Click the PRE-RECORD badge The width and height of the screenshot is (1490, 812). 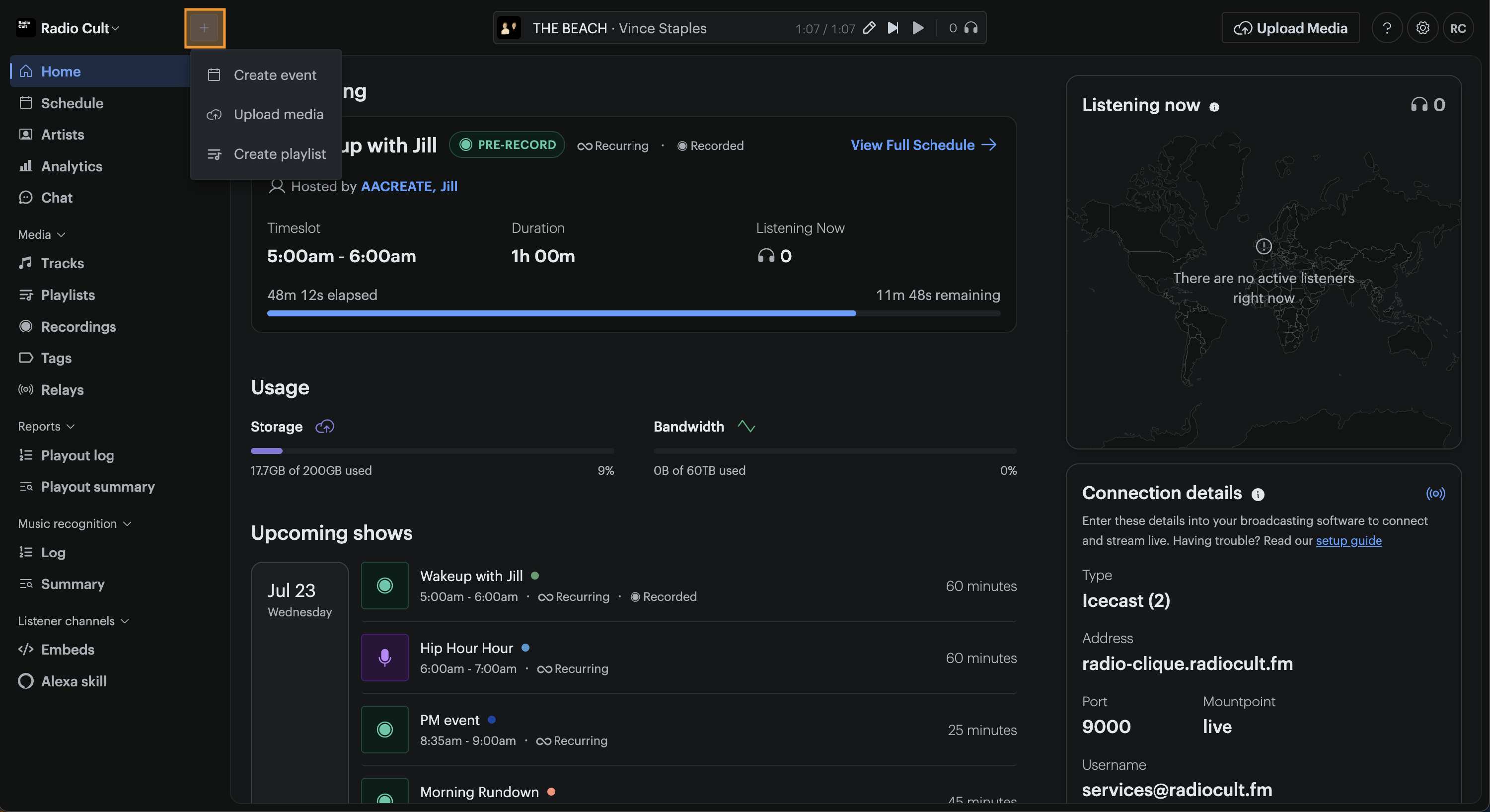click(x=507, y=145)
